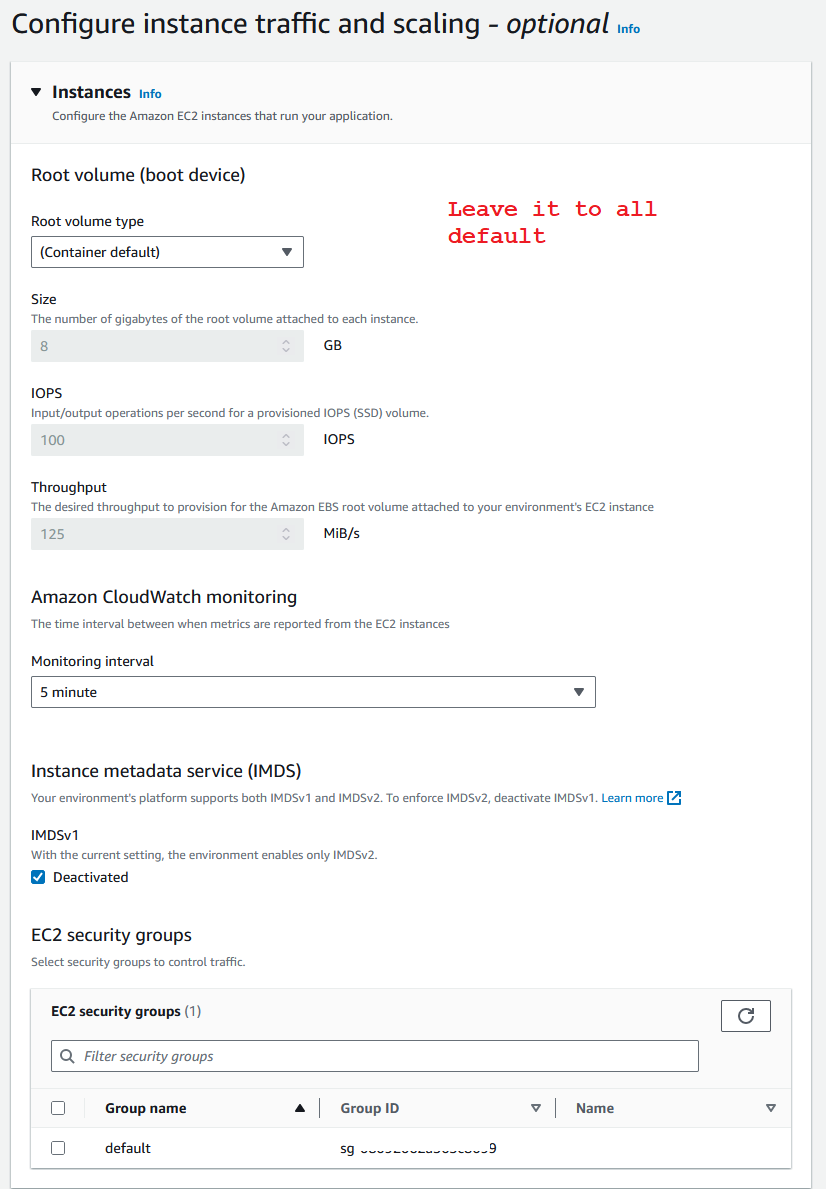
Task: Open the Info link beside the page title
Action: 628,29
